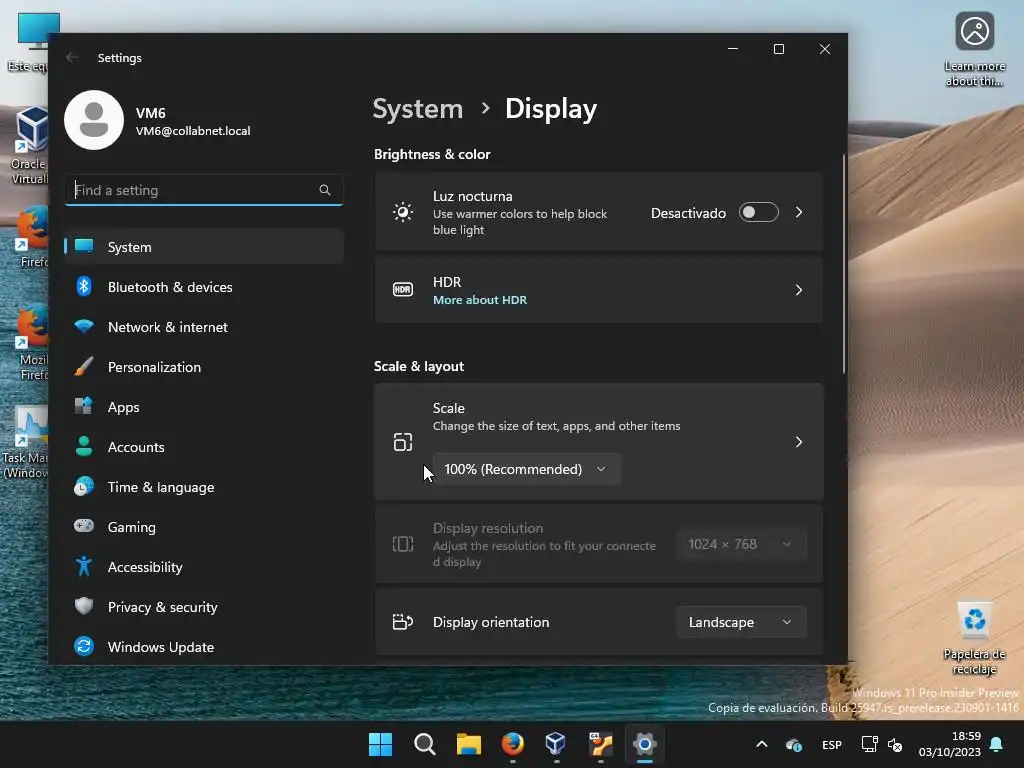Click the Recycle Bin desktop icon

[x=974, y=639]
